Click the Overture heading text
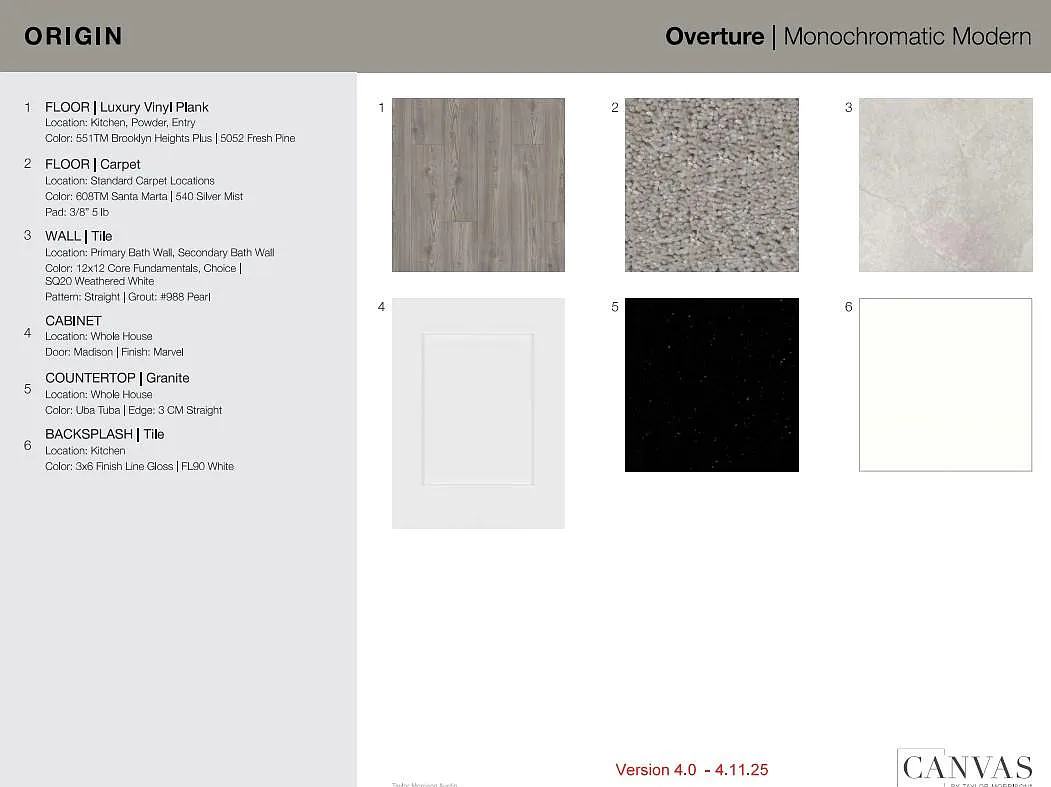Screen dimensions: 1051x787 (x=714, y=37)
